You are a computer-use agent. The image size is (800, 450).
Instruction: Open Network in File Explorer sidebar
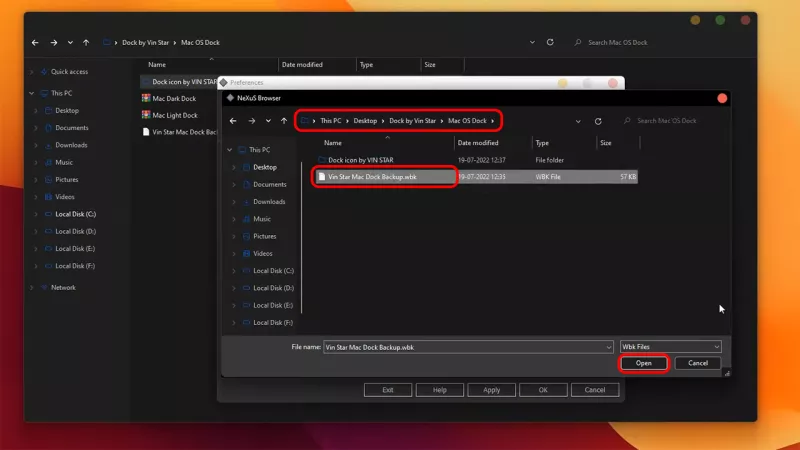pos(63,288)
